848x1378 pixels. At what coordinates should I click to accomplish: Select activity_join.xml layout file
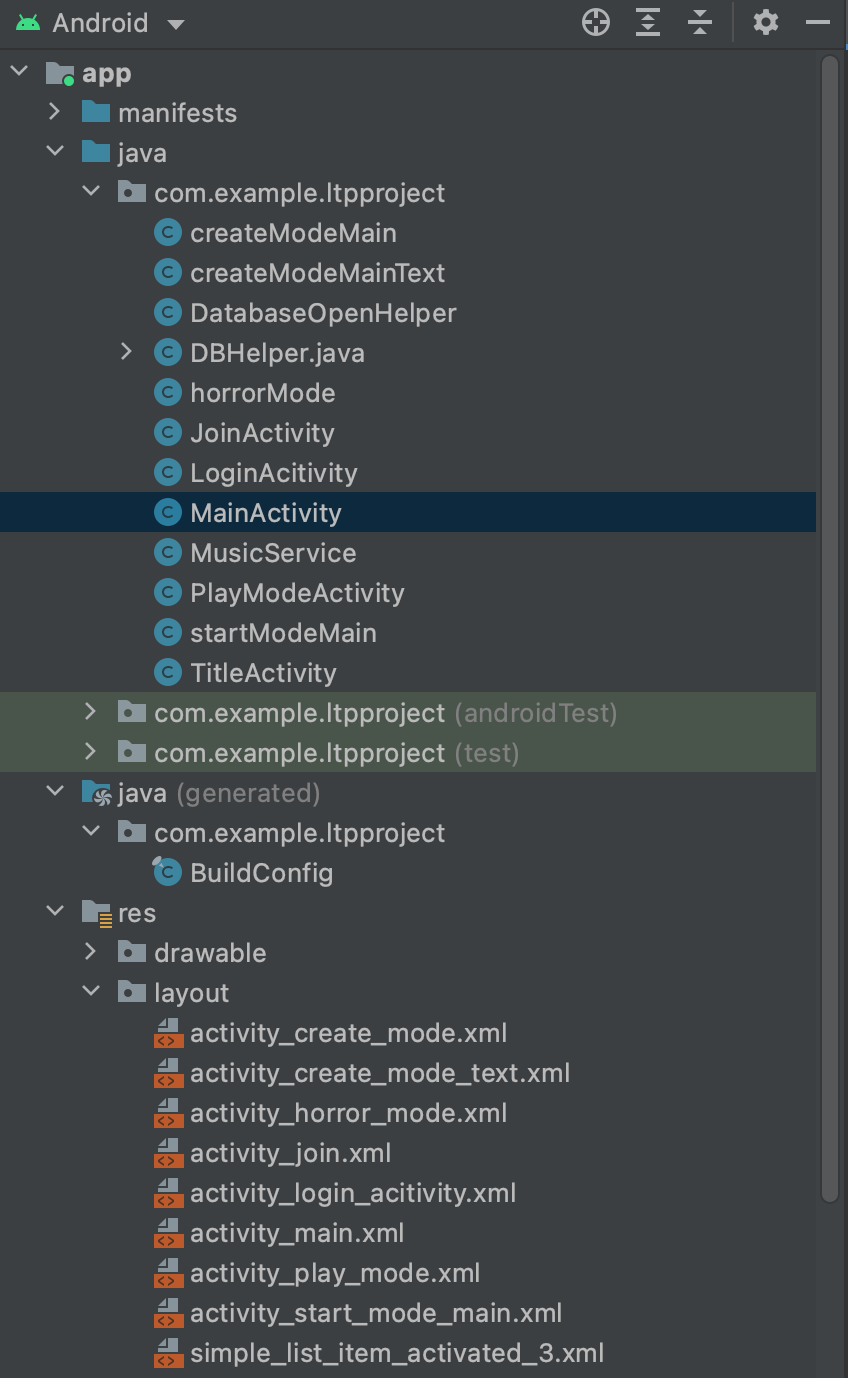[x=290, y=1153]
